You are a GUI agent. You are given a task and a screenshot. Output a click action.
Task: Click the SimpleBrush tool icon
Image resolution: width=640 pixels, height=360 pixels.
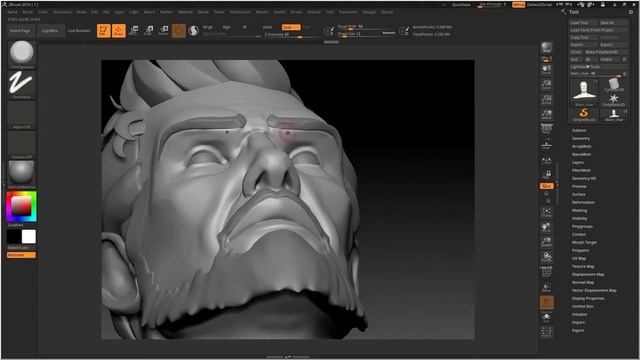pyautogui.click(x=584, y=114)
